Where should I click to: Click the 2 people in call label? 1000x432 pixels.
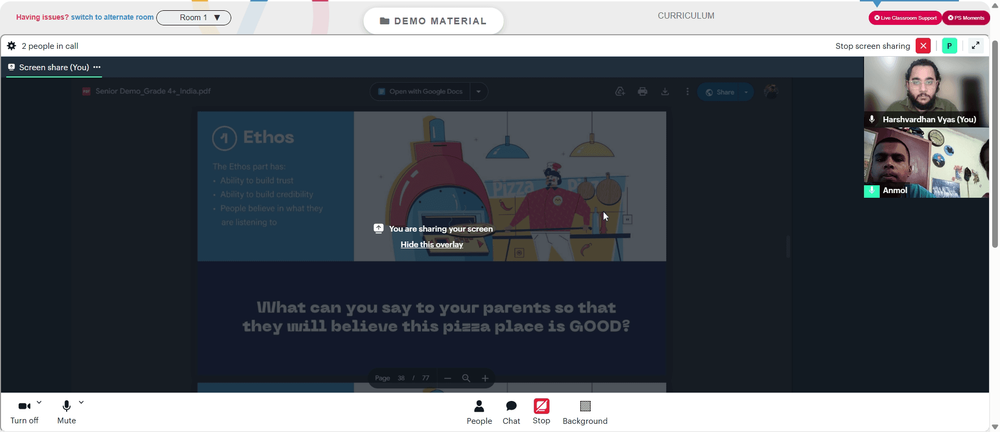click(x=50, y=46)
